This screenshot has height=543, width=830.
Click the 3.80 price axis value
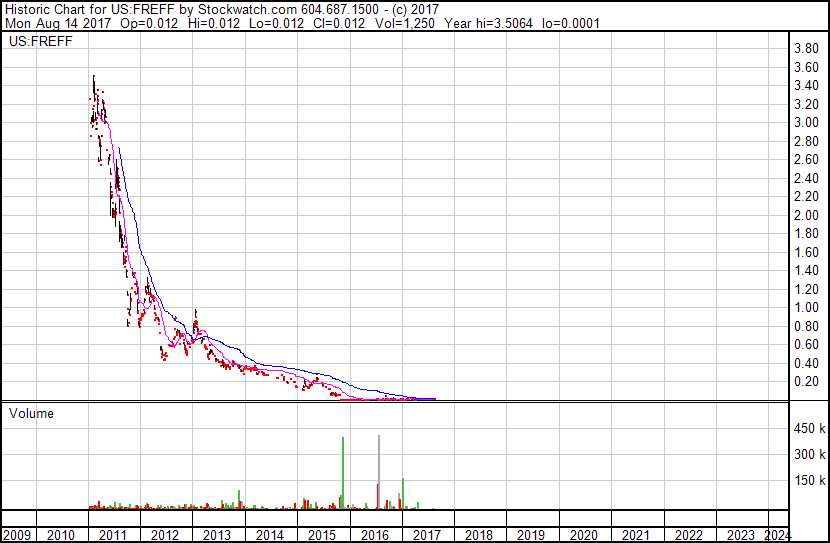(806, 49)
